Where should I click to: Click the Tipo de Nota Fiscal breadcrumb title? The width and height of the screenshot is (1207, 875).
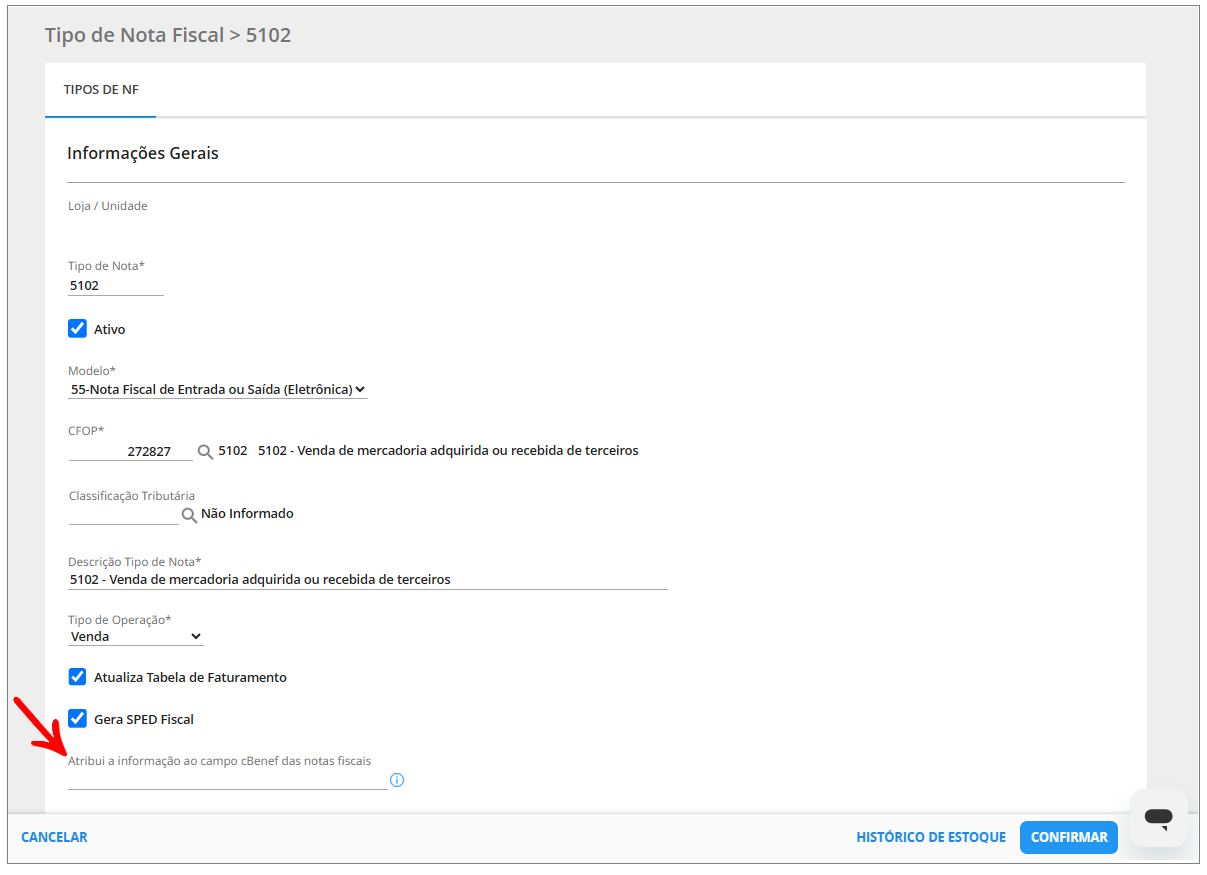tap(134, 35)
